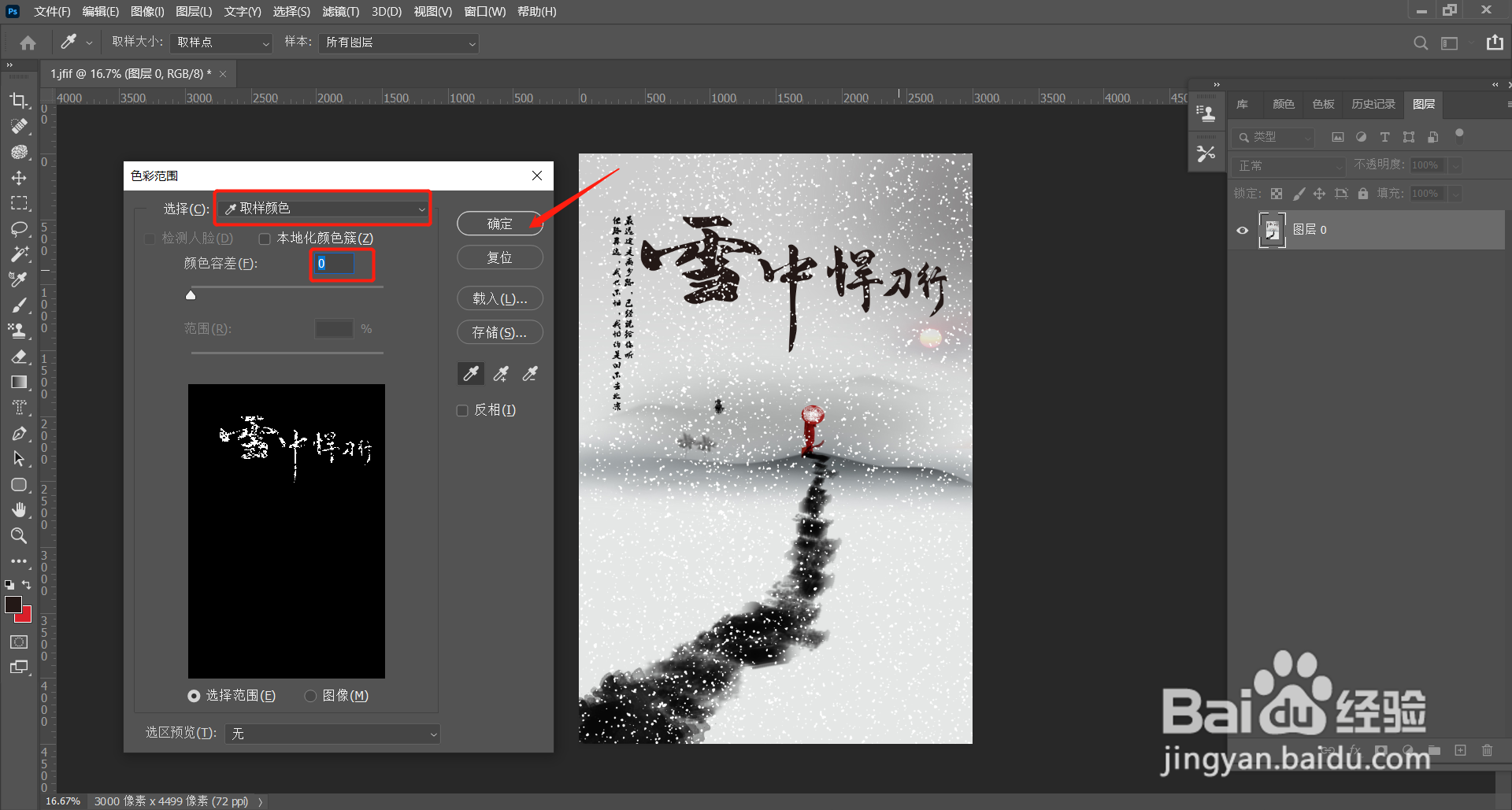The height and width of the screenshot is (810, 1512).
Task: Click the create new layer icon
Action: (1460, 750)
